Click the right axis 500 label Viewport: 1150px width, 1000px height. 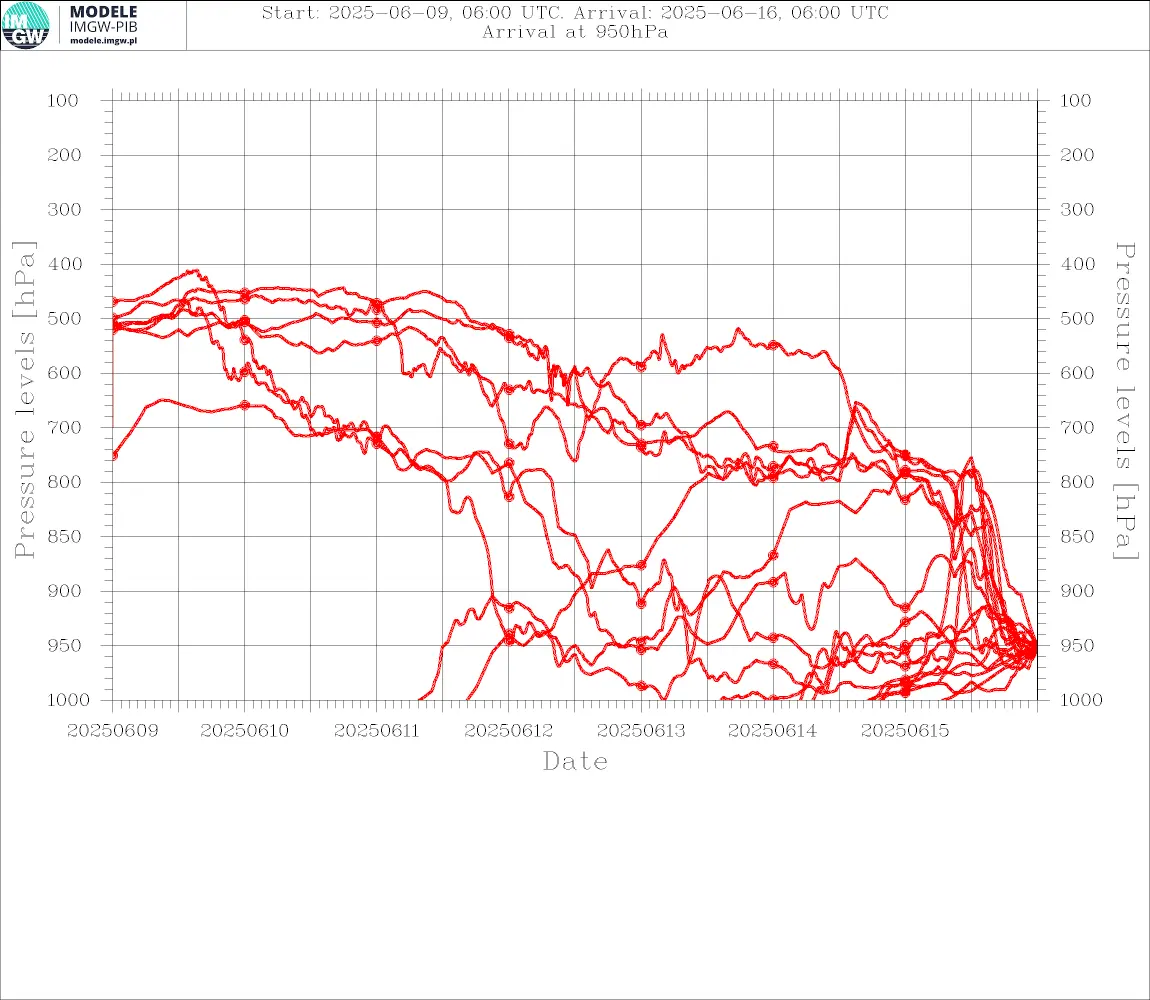click(x=1077, y=318)
